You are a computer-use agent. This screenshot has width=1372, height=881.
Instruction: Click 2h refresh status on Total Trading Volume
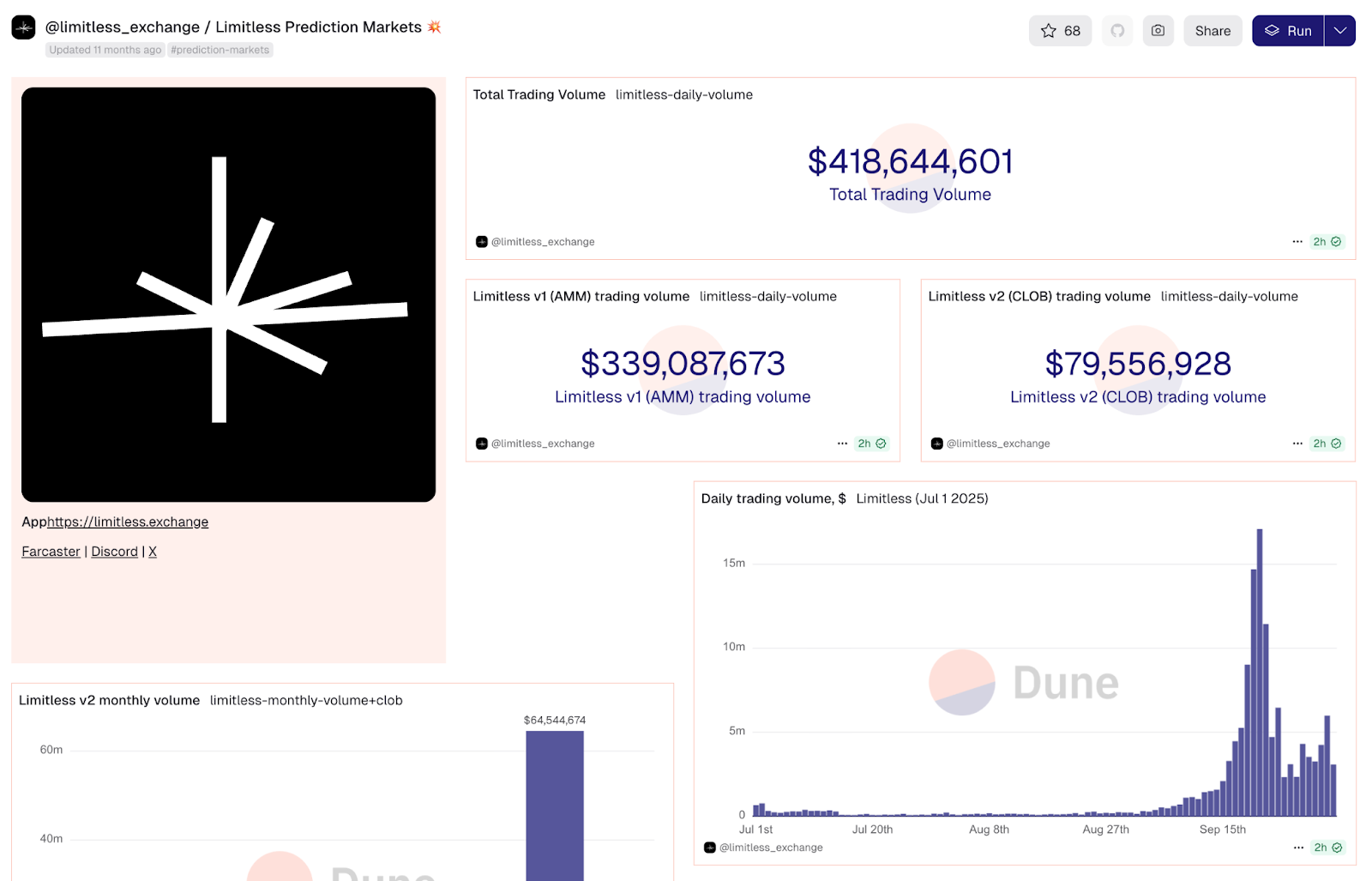point(1327,242)
